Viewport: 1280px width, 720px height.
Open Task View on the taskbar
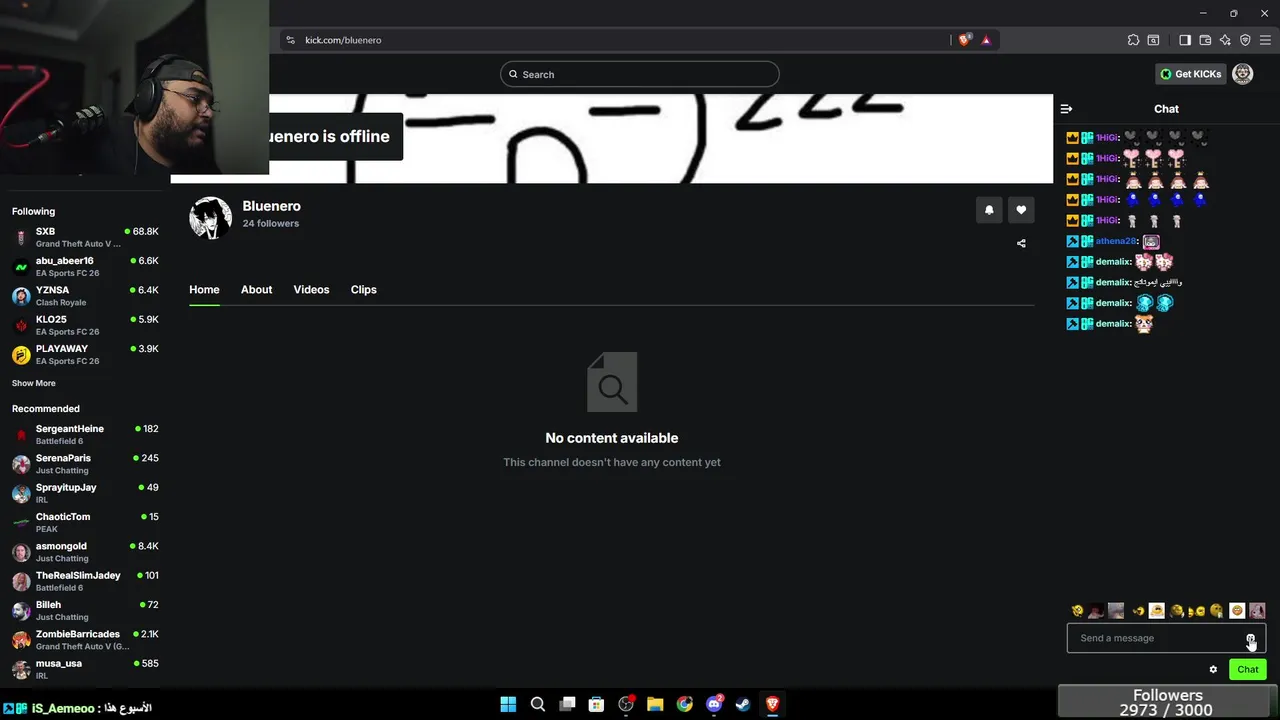point(567,704)
